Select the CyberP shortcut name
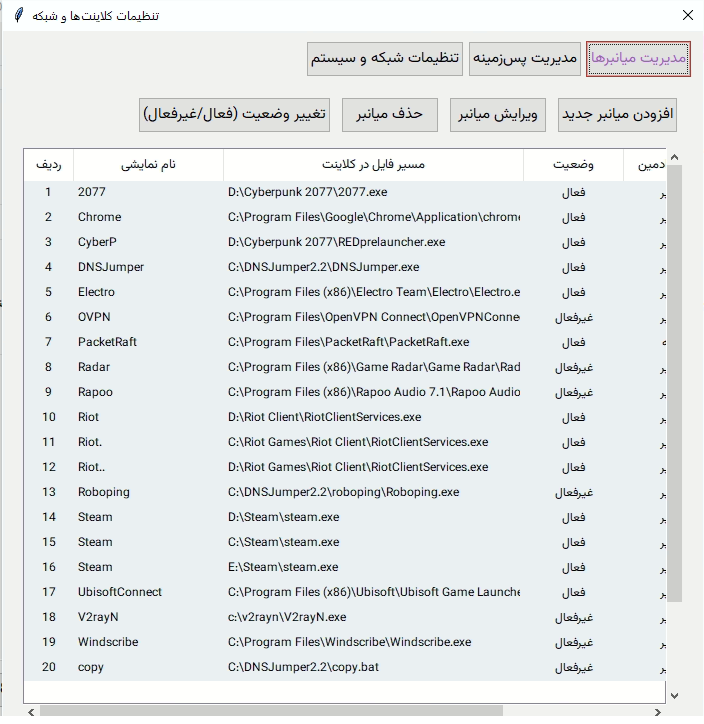The height and width of the screenshot is (724, 704). [x=97, y=242]
